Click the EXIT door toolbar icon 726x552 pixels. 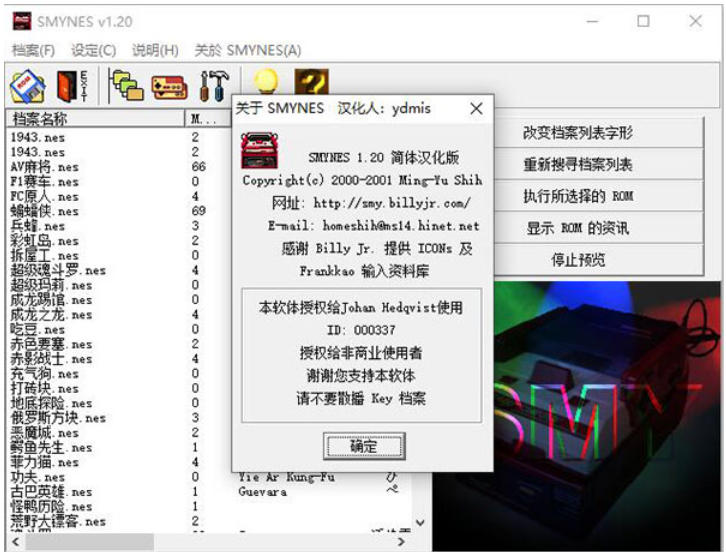72,86
